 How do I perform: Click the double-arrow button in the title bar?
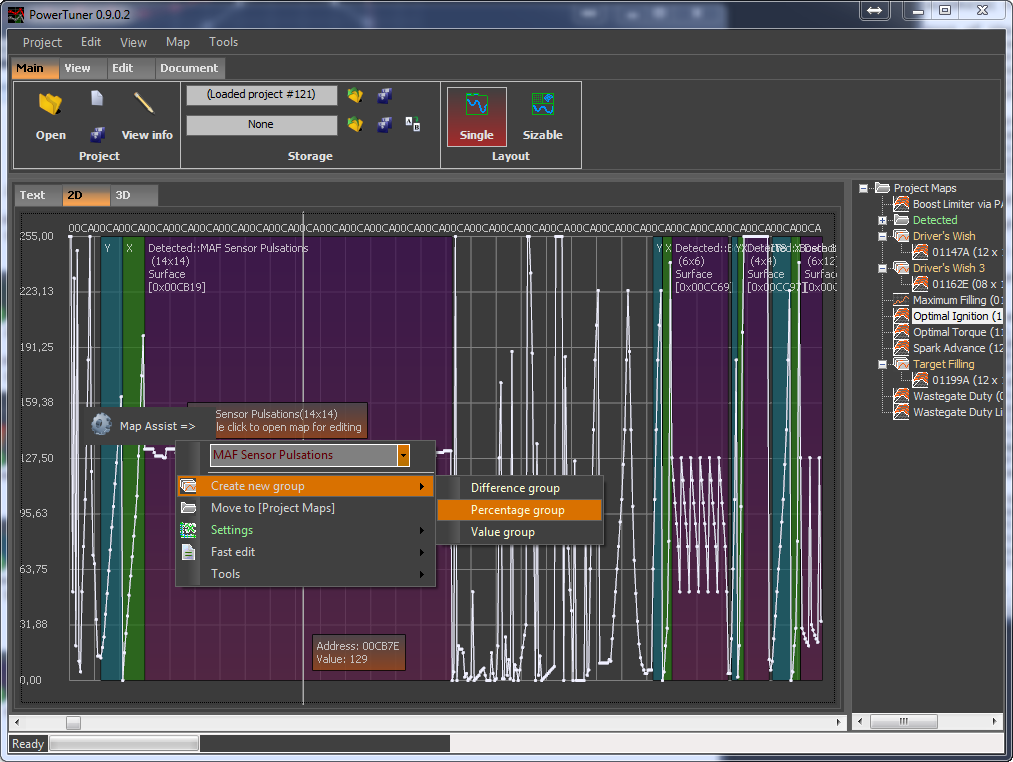click(875, 10)
